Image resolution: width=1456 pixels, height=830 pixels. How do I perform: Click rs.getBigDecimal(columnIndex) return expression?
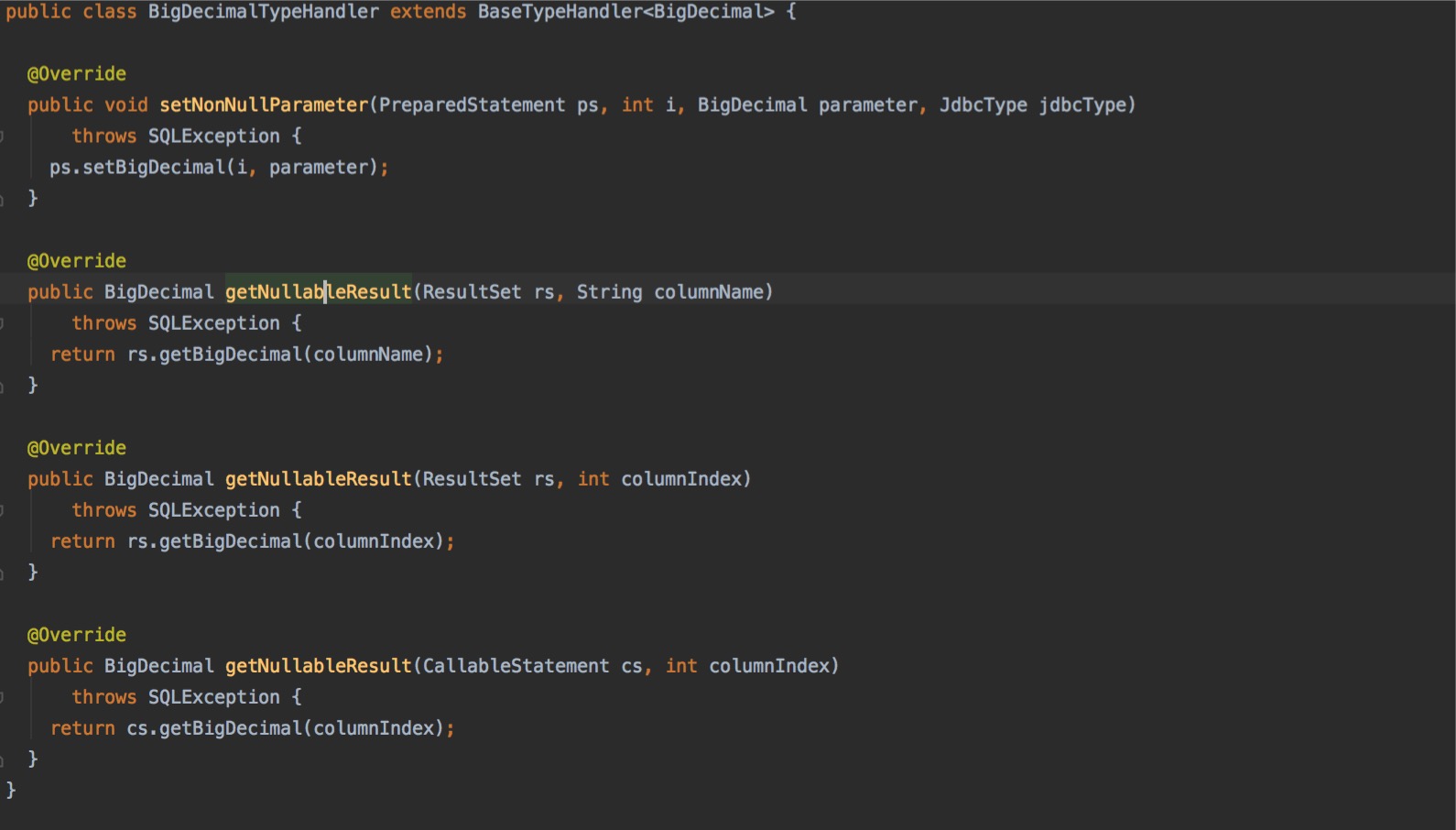[x=286, y=541]
